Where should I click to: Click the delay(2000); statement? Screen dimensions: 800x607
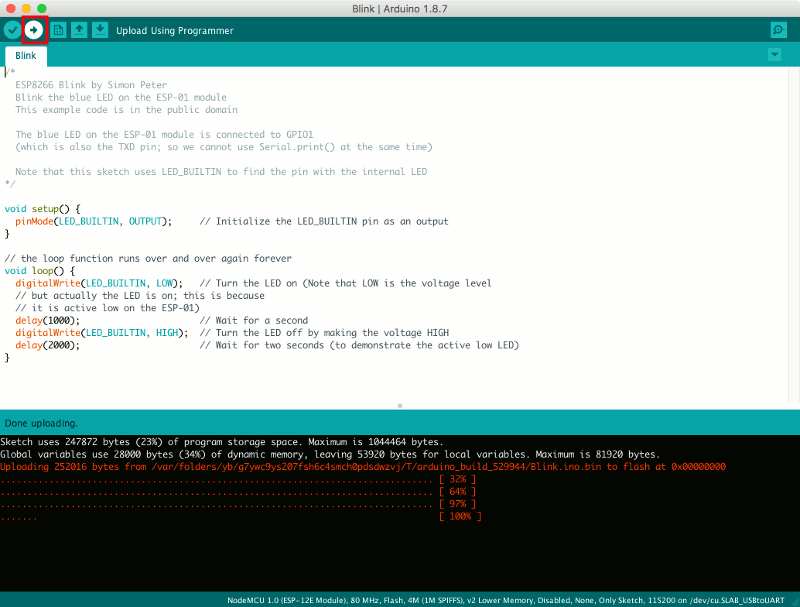click(47, 345)
